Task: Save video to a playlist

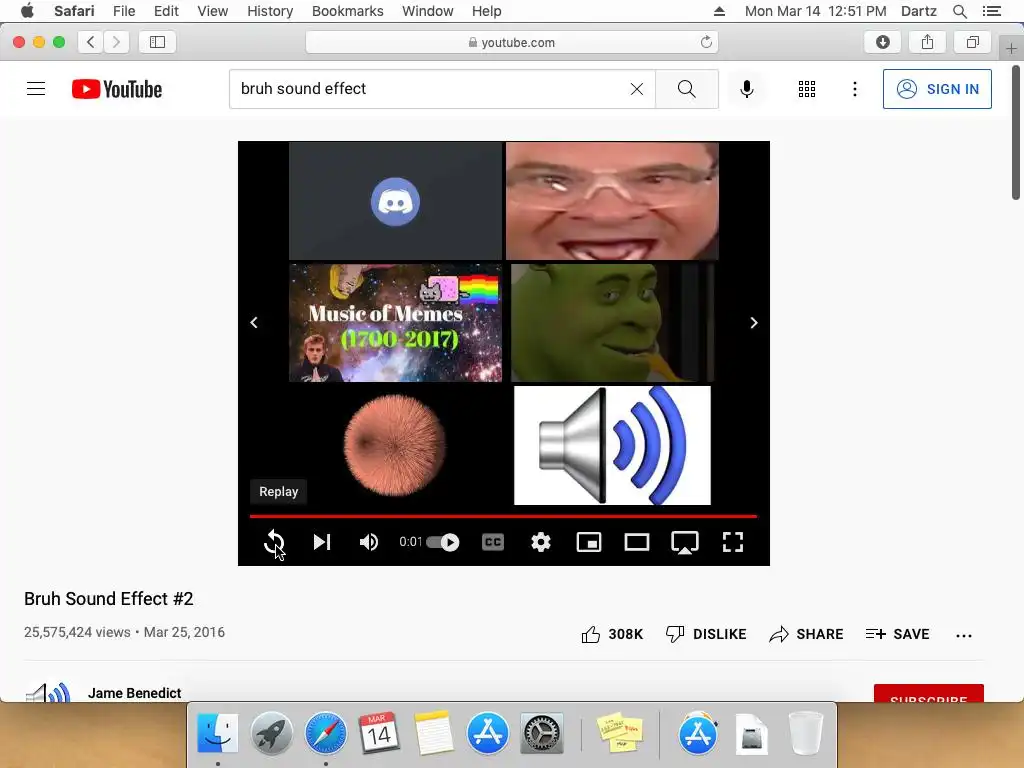Action: click(x=898, y=634)
